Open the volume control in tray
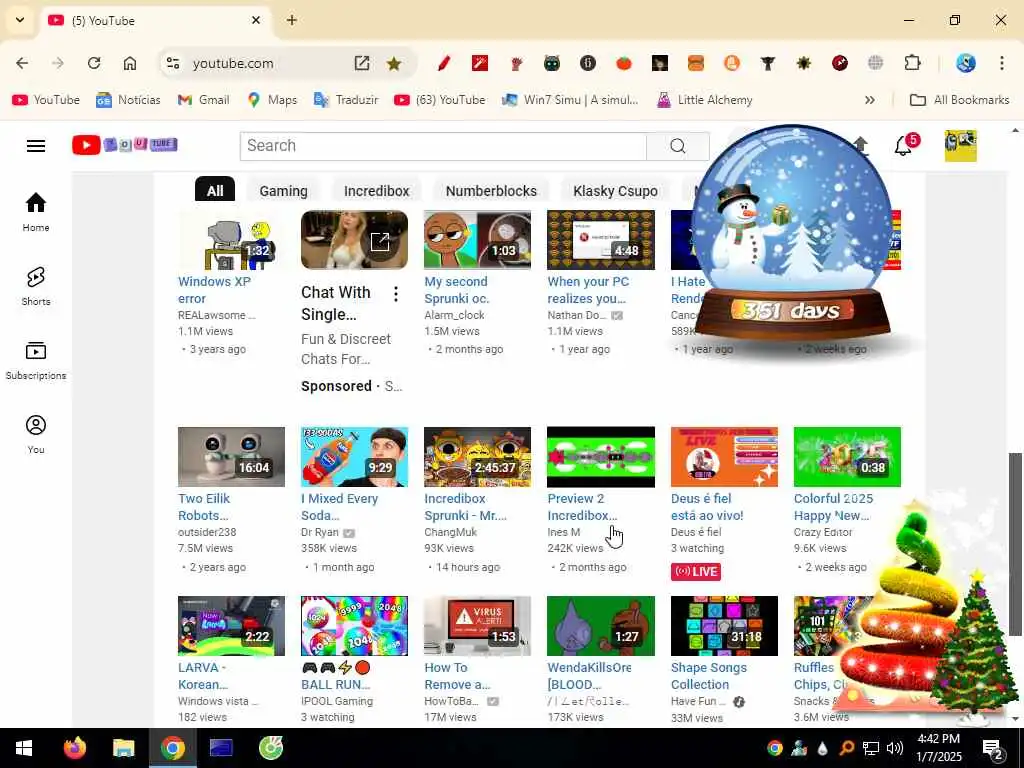 point(895,748)
